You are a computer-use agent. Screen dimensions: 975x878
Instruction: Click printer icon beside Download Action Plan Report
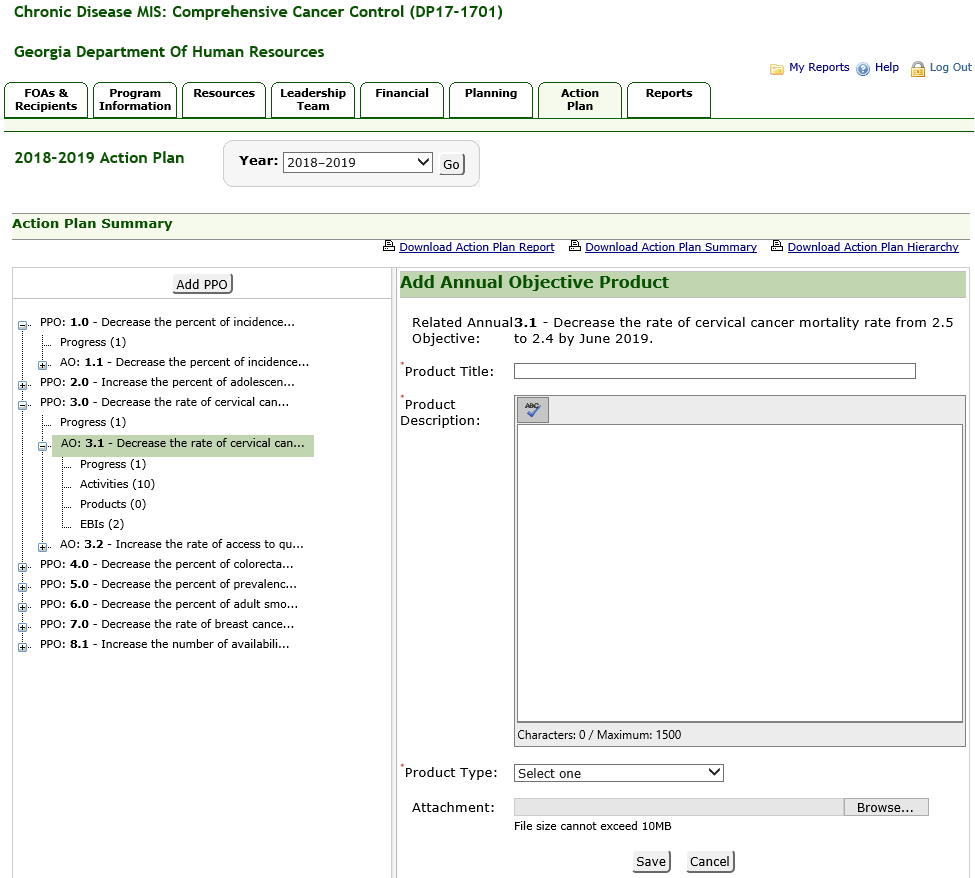pos(389,247)
